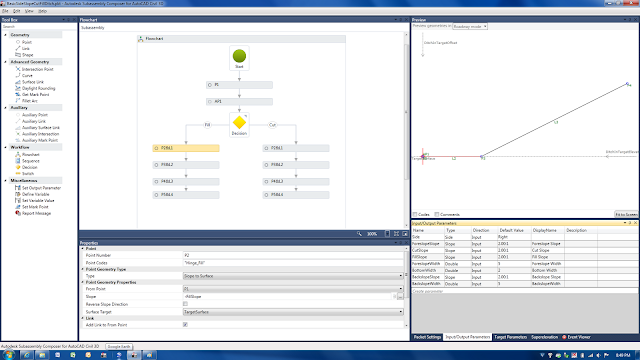
Task: Switch to the Target Parameters tab
Action: [510, 337]
